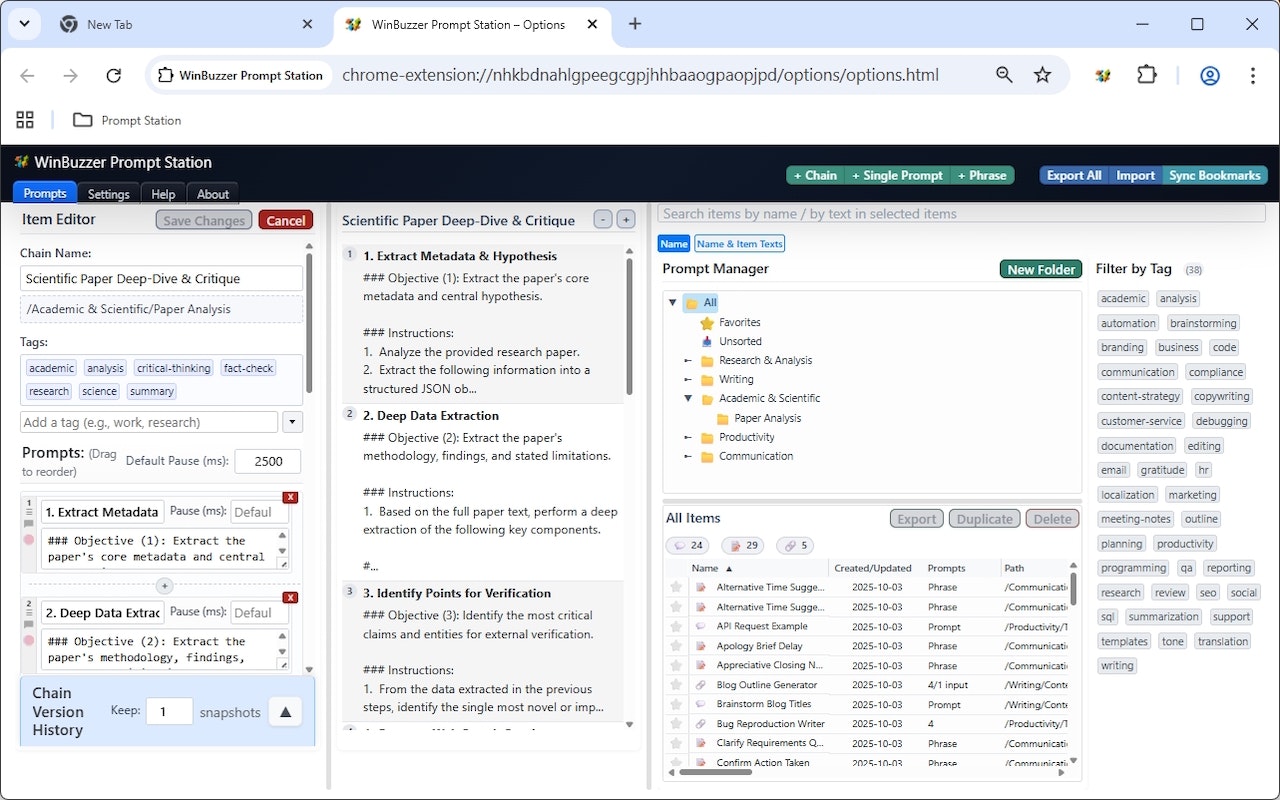
Task: Toggle the pink dot on prompt 2
Action: (x=29, y=640)
